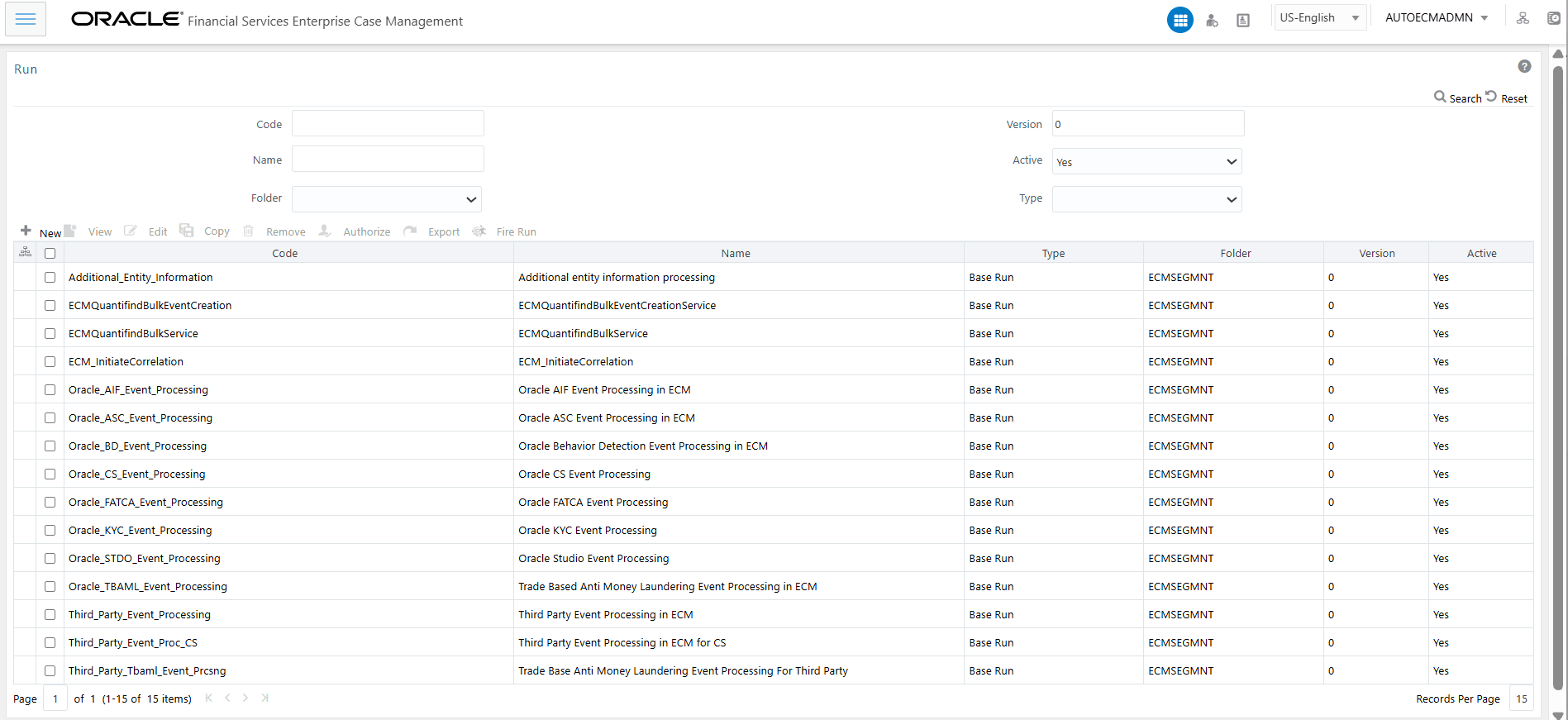Sort by the Type column header

point(1053,254)
